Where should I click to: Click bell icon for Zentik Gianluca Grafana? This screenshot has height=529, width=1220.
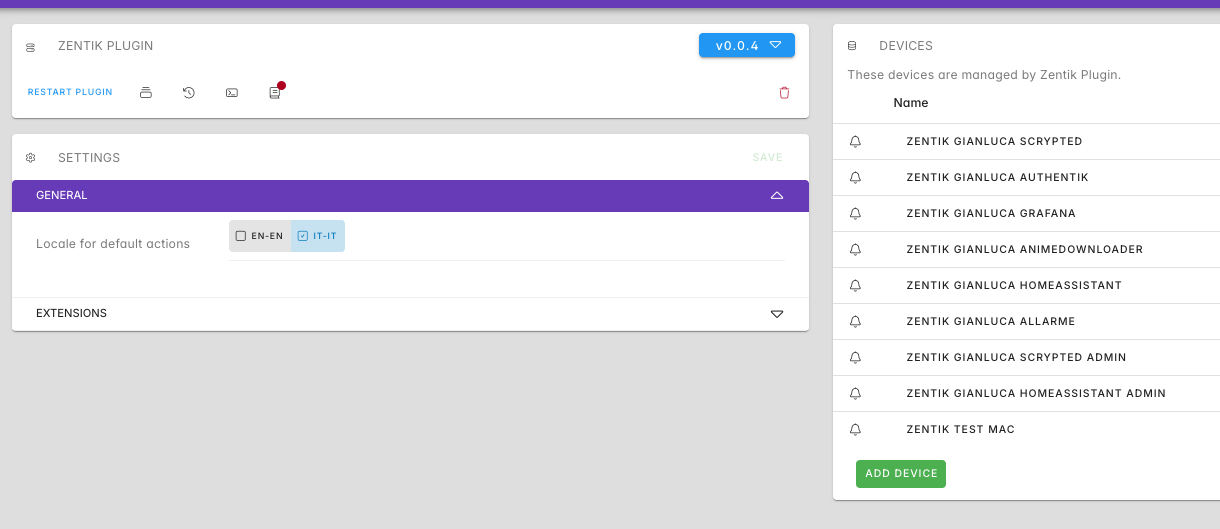(855, 214)
